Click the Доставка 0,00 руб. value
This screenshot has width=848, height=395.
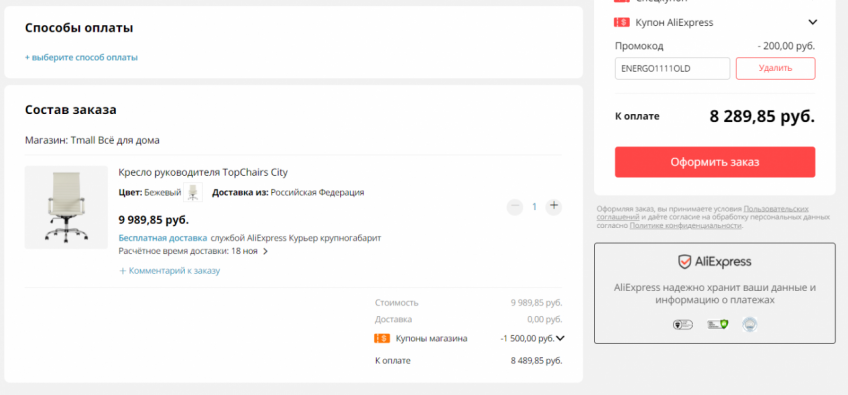545,319
